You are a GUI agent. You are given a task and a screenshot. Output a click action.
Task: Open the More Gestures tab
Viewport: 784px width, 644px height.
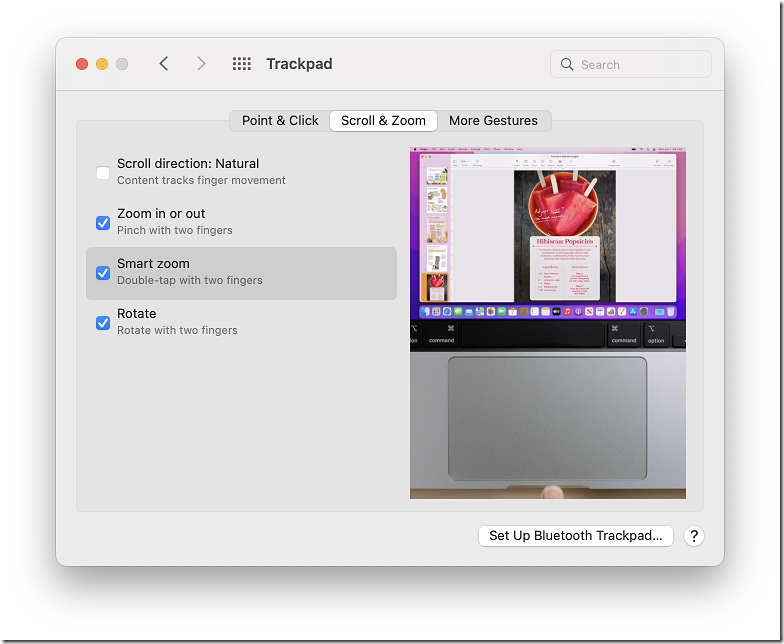coord(493,120)
